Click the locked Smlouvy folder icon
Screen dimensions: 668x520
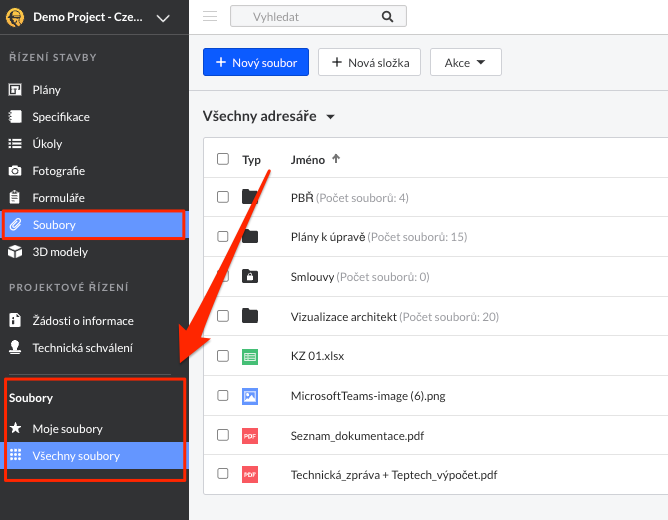250,276
